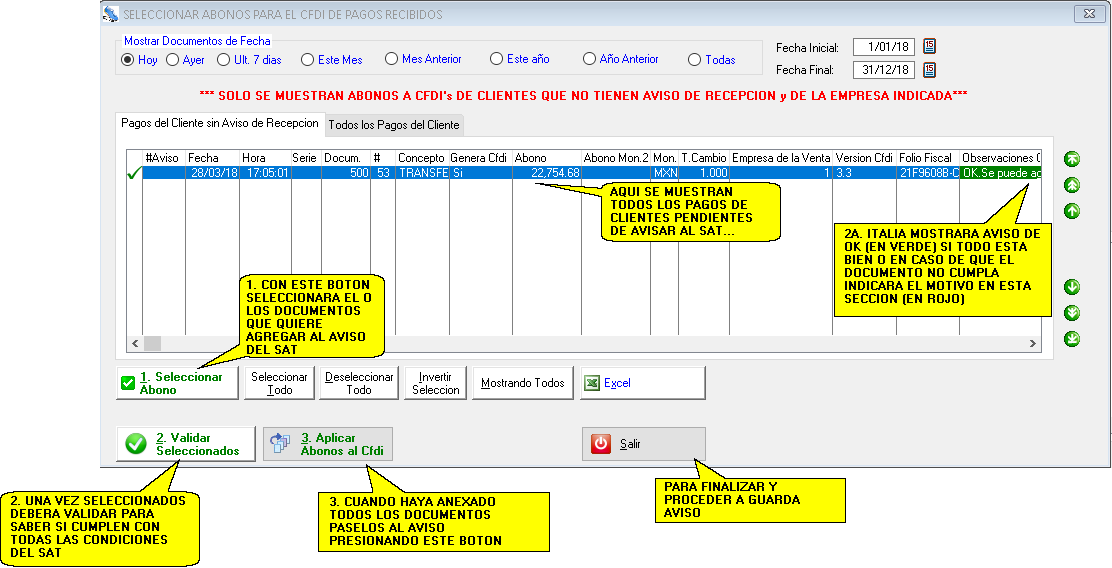Image resolution: width=1112 pixels, height=568 pixels.
Task: Choose the Este Mes radio option
Action: coord(307,60)
